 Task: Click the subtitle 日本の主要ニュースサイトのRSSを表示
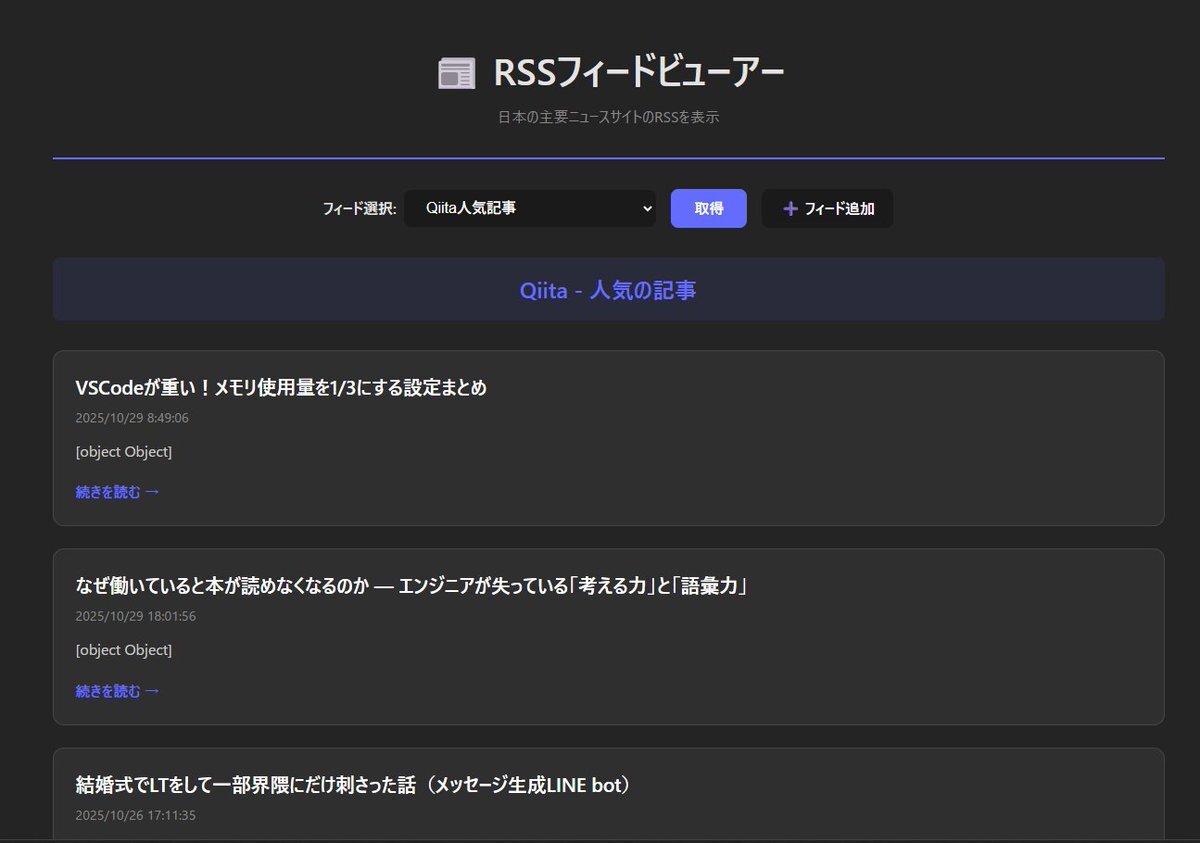[609, 117]
